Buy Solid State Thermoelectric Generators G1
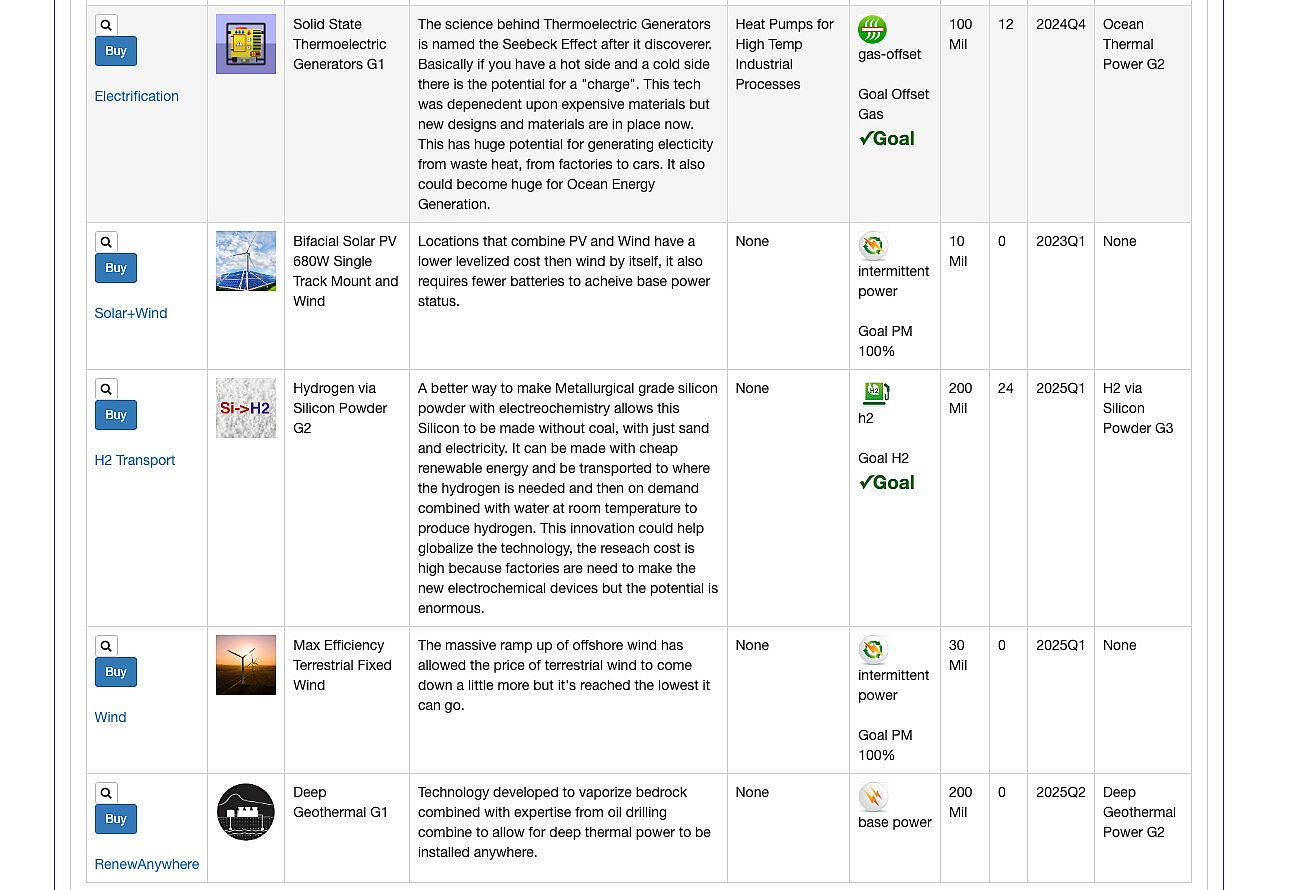Screen dimensions: 1307x890 (x=116, y=51)
